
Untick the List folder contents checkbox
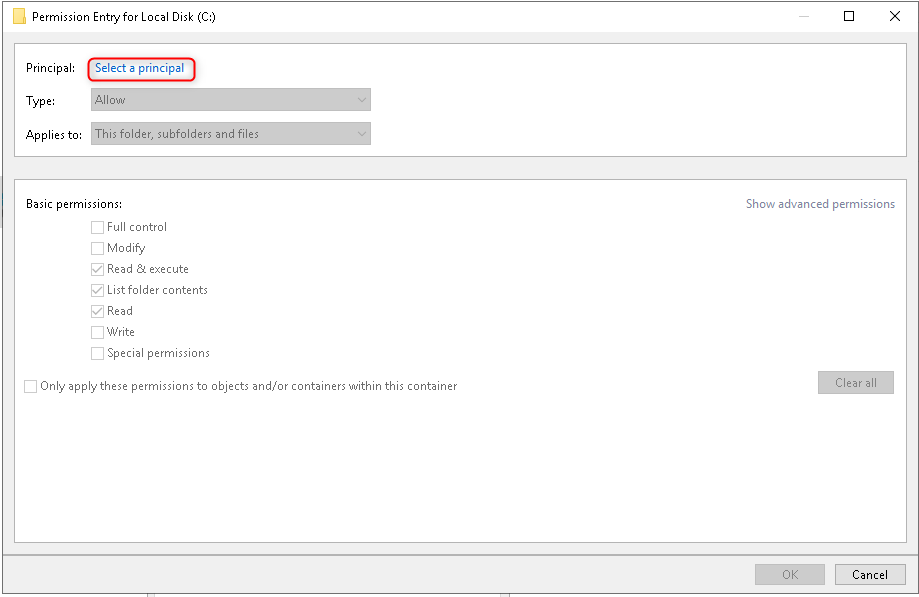tap(97, 290)
